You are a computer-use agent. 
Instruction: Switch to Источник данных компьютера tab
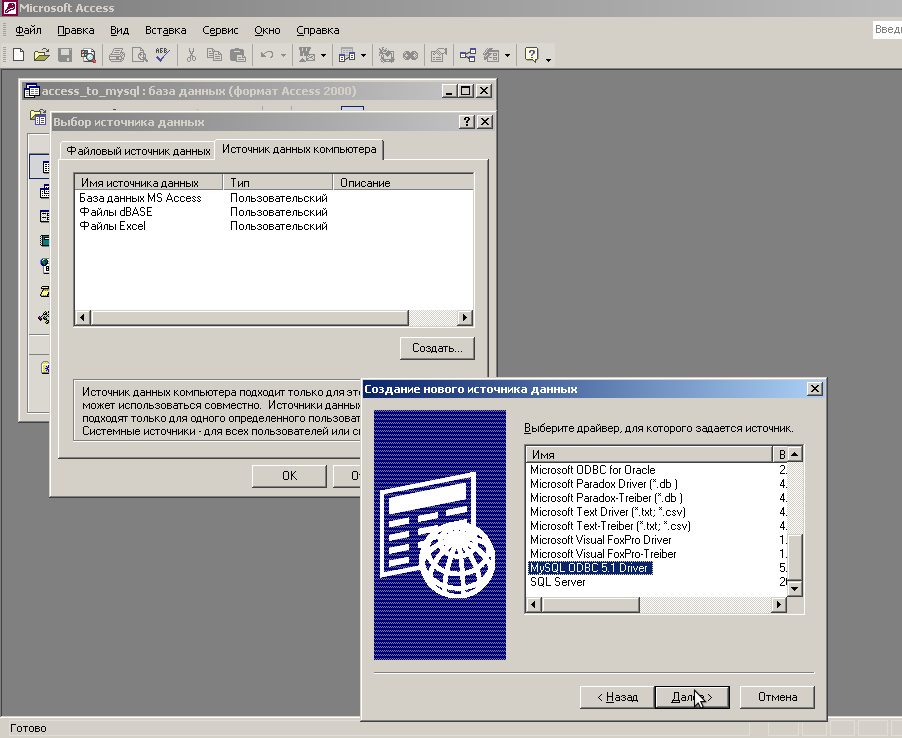coord(299,149)
